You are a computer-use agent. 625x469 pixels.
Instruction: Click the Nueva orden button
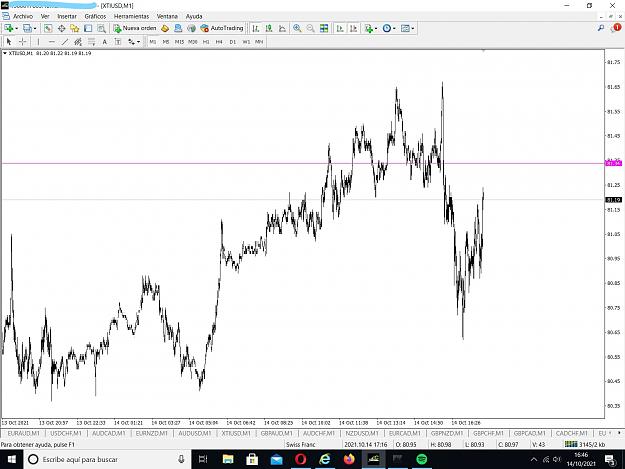135,28
